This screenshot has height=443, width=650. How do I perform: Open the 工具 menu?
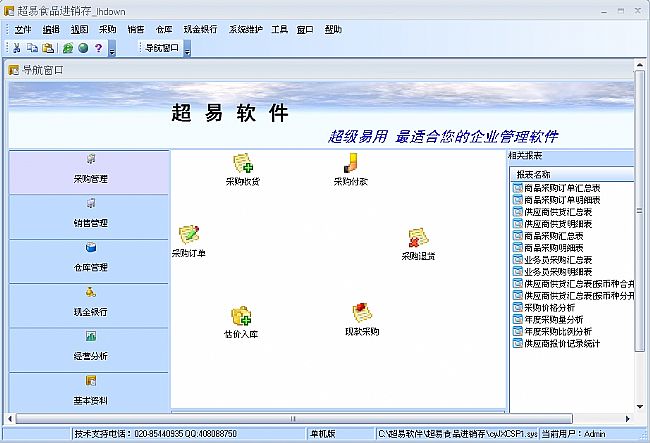pos(279,29)
